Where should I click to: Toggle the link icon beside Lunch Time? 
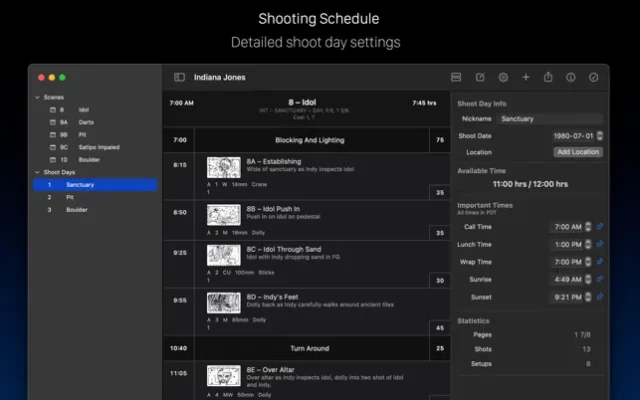click(600, 244)
